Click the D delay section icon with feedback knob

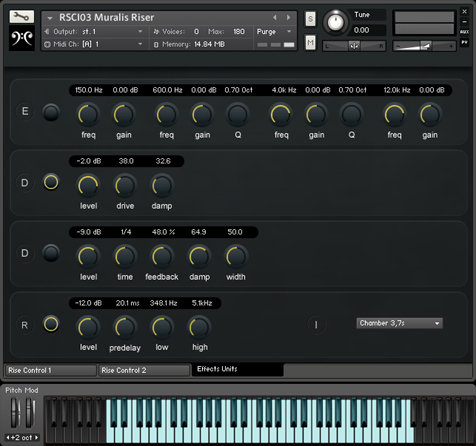pyautogui.click(x=25, y=253)
